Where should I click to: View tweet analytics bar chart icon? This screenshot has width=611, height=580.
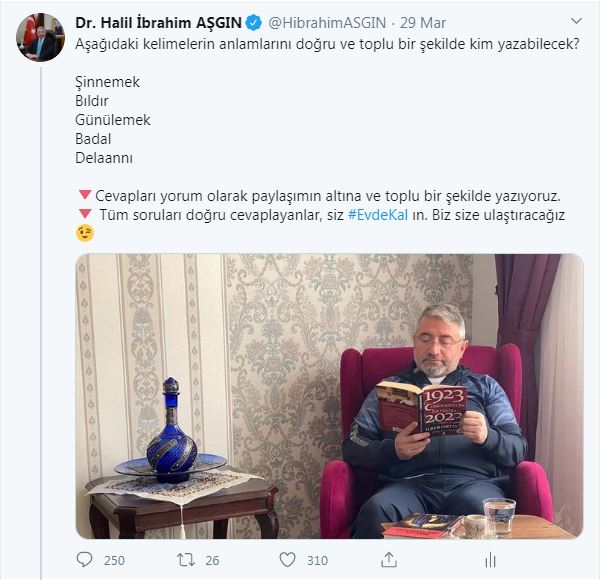coord(490,560)
